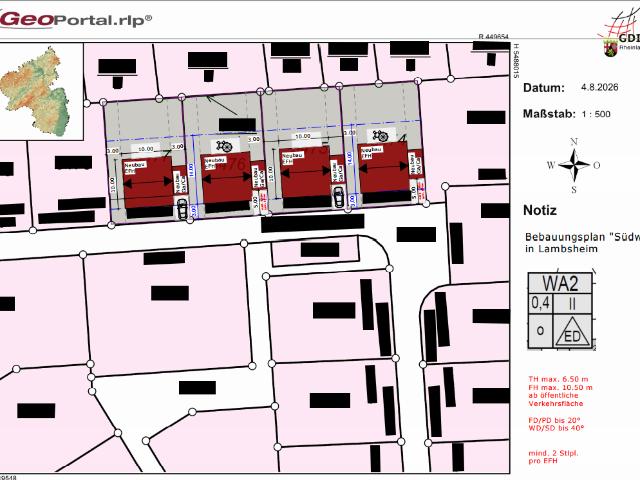Click the S letter on the compass
Image resolution: width=640 pixels, height=480 pixels.
(574, 189)
